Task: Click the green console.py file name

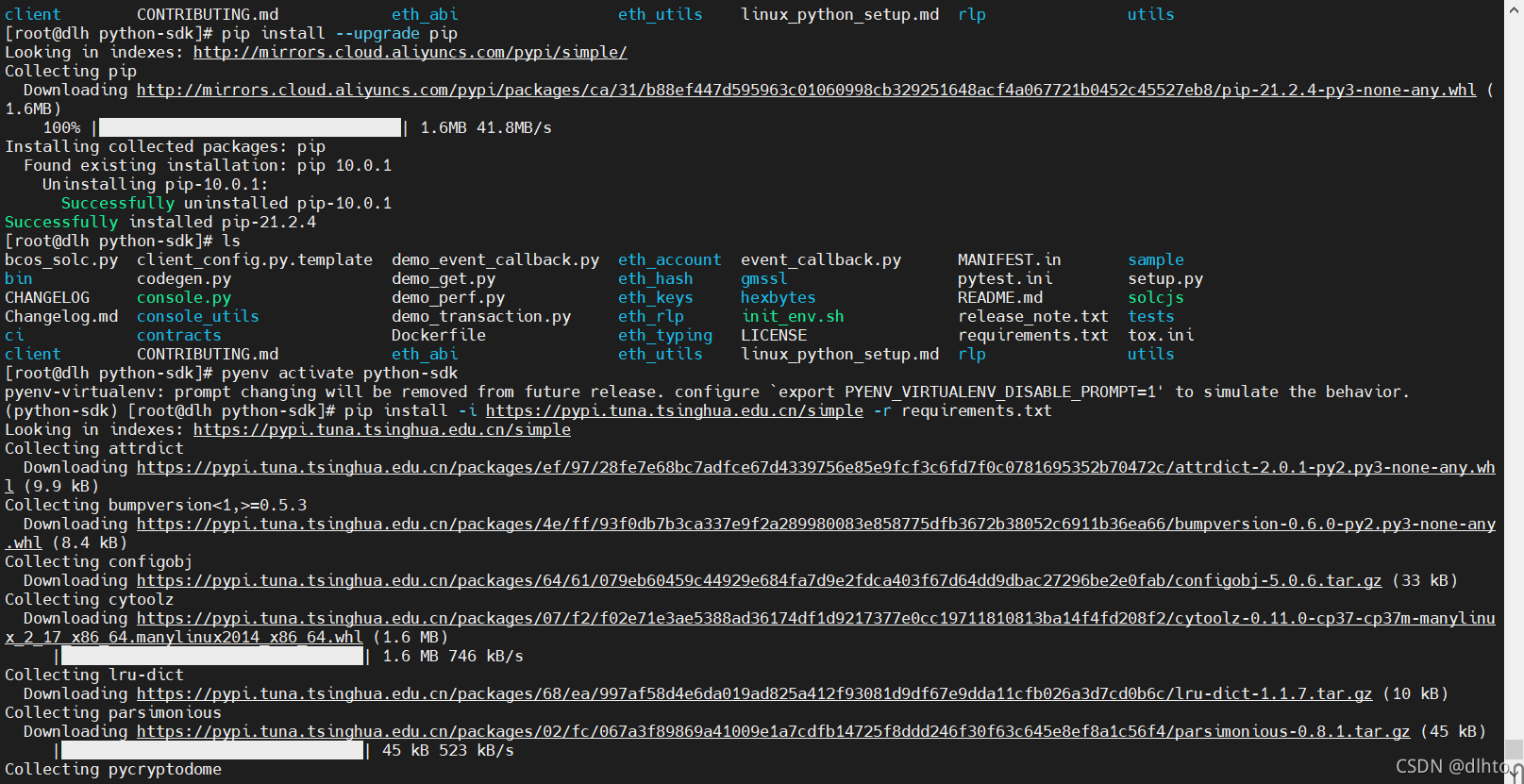Action: click(x=184, y=297)
